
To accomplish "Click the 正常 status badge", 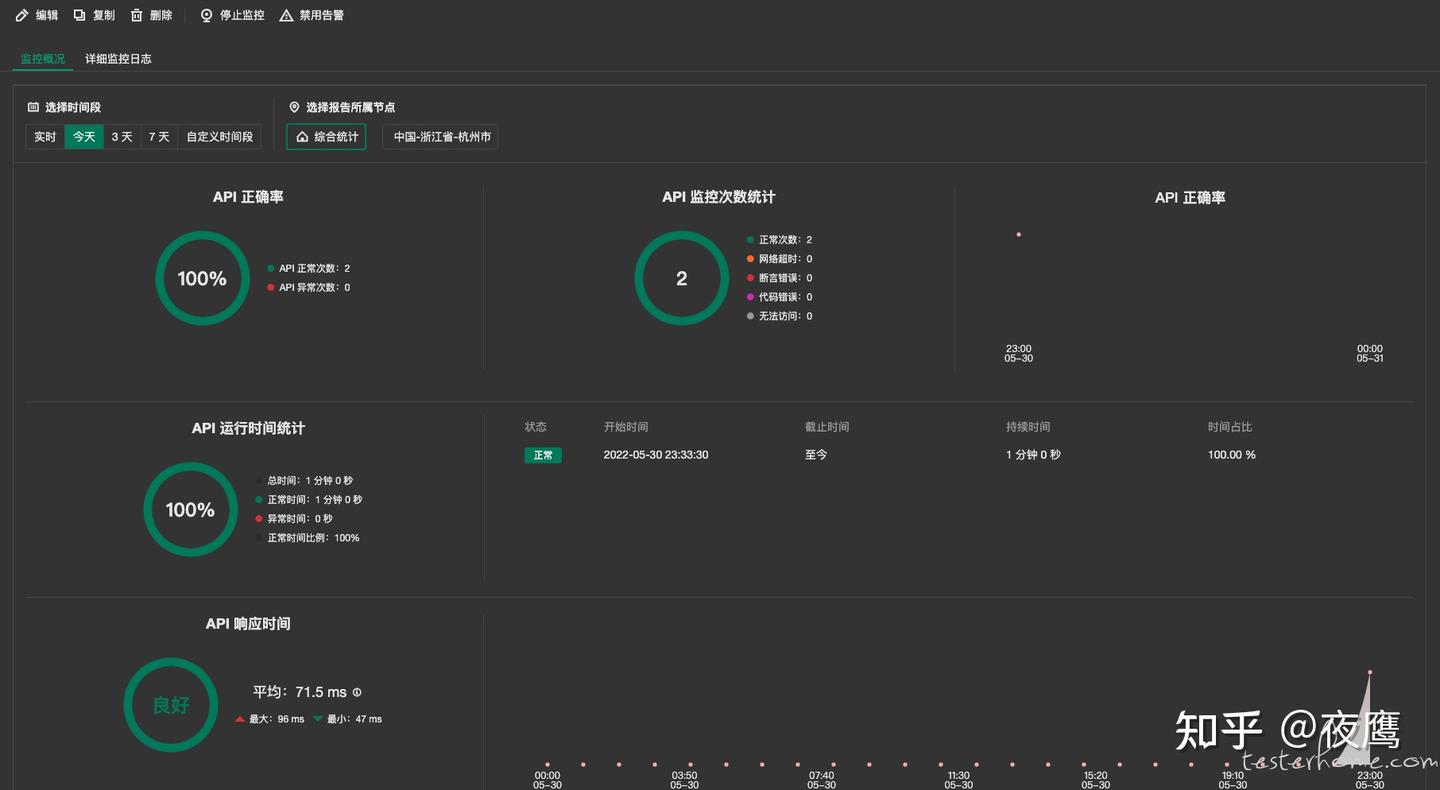I will click(543, 455).
